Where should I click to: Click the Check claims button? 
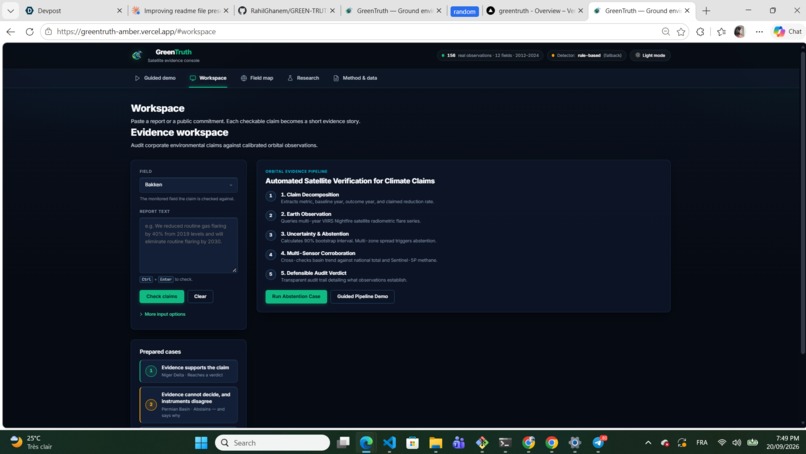pyautogui.click(x=161, y=297)
